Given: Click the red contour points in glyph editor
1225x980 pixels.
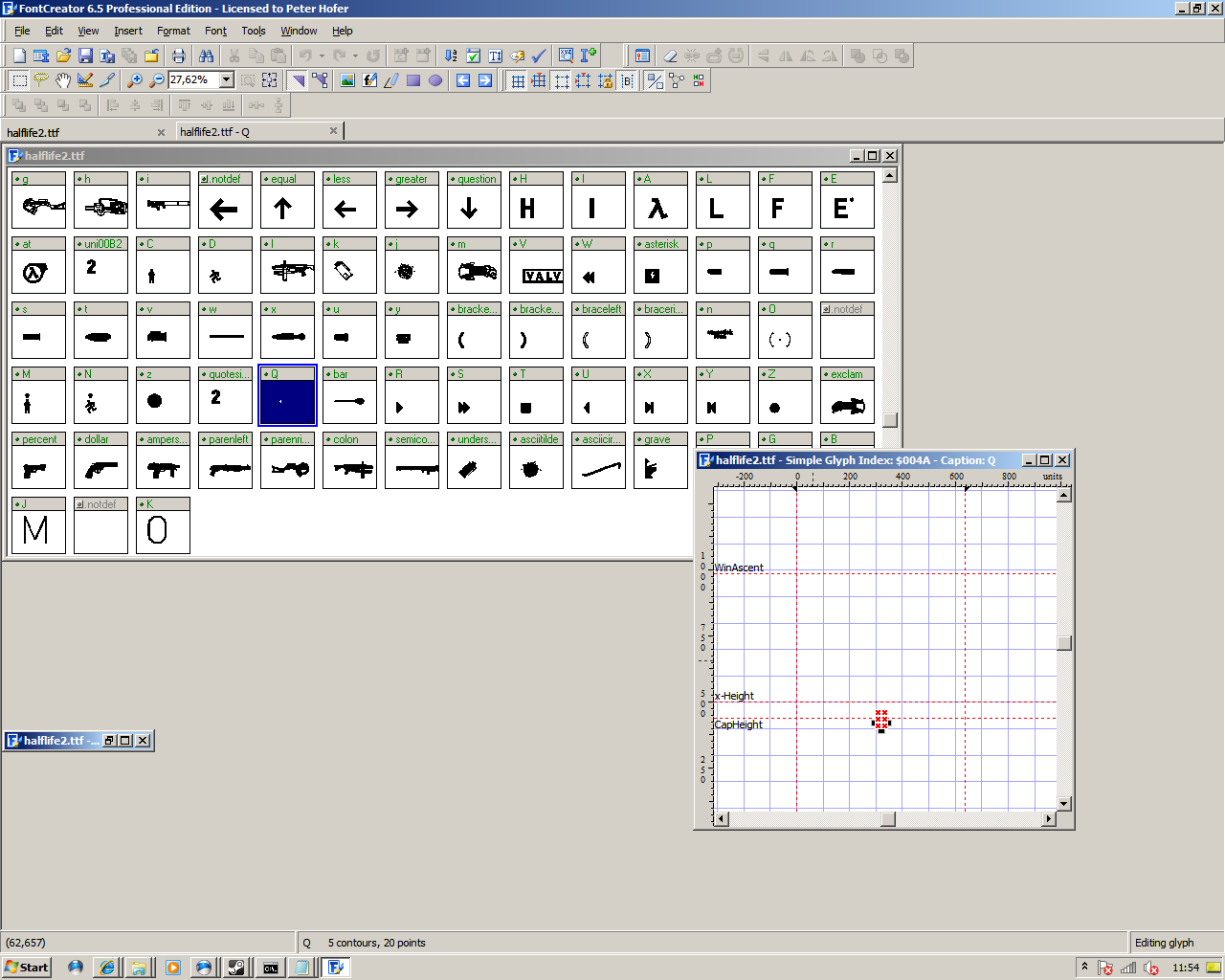Looking at the screenshot, I should 881,721.
